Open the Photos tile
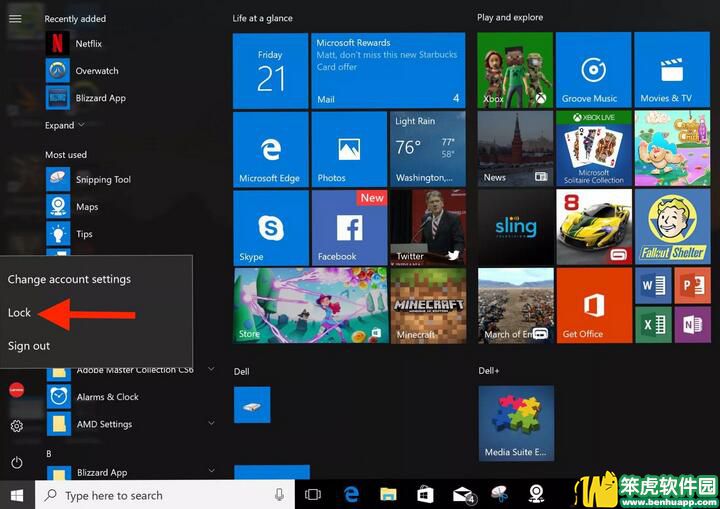Image resolution: width=720 pixels, height=509 pixels. point(349,149)
